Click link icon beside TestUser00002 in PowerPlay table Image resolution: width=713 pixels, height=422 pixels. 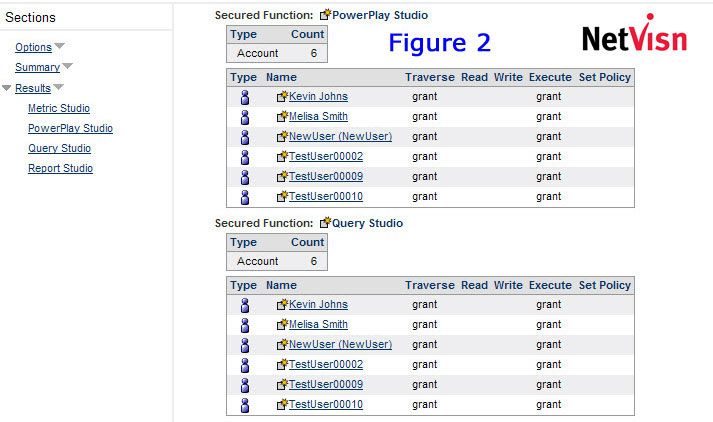(282, 156)
